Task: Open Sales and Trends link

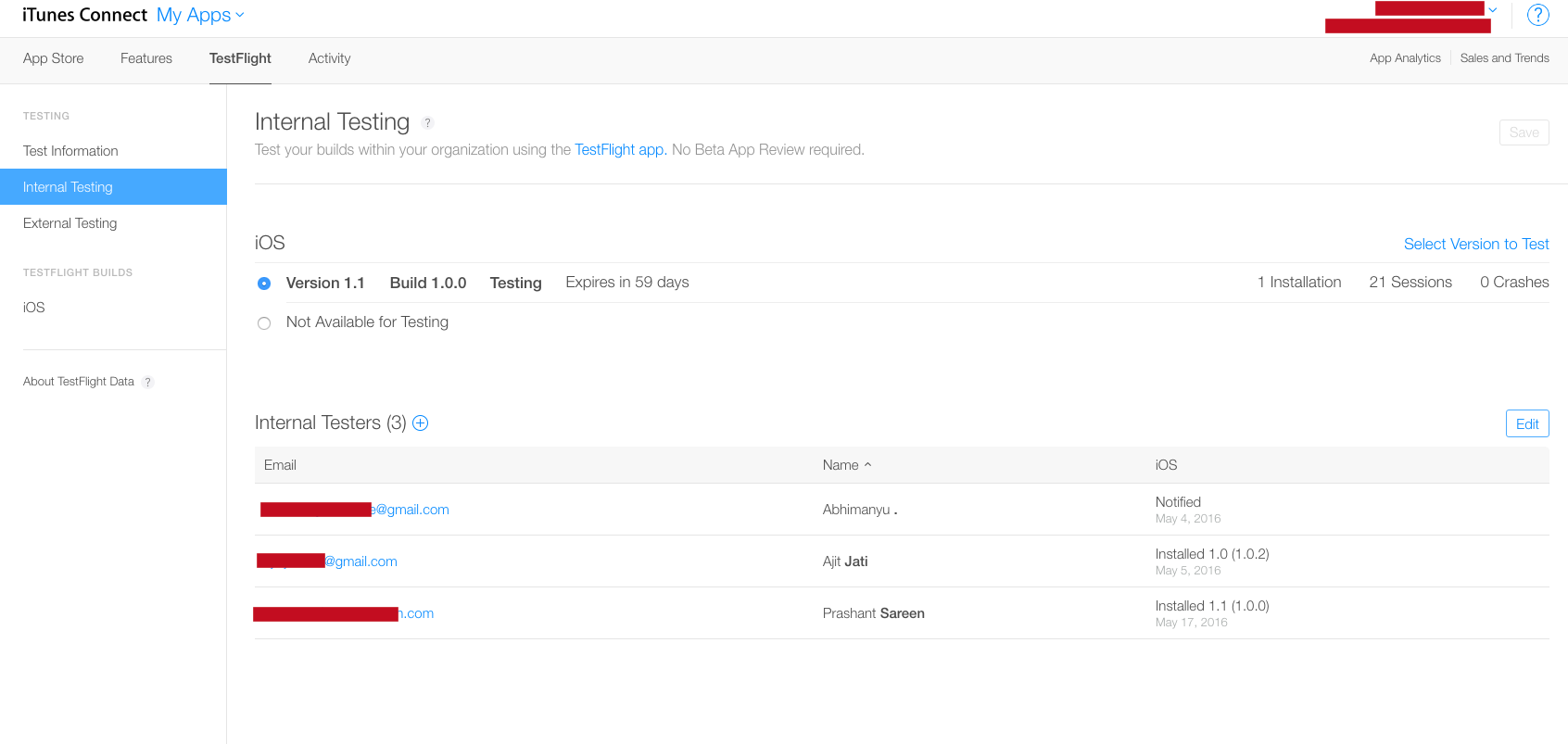Action: pyautogui.click(x=1504, y=58)
